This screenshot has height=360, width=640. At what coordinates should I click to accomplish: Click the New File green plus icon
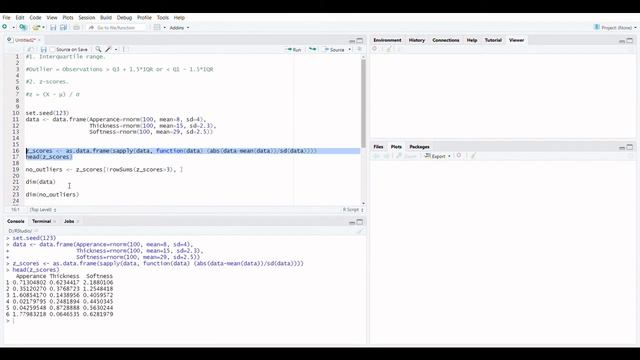[5, 27]
